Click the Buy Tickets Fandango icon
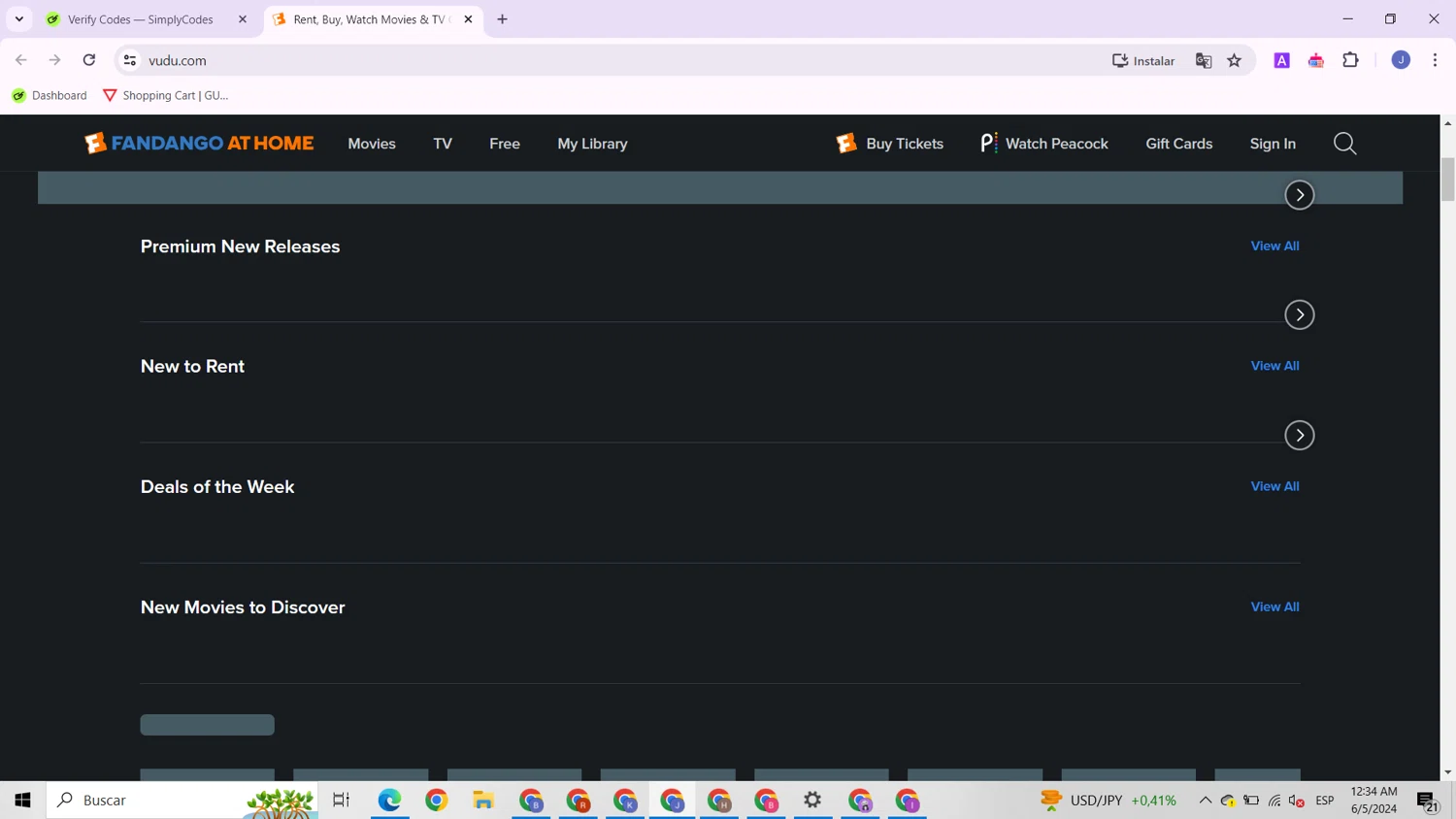 pyautogui.click(x=846, y=144)
